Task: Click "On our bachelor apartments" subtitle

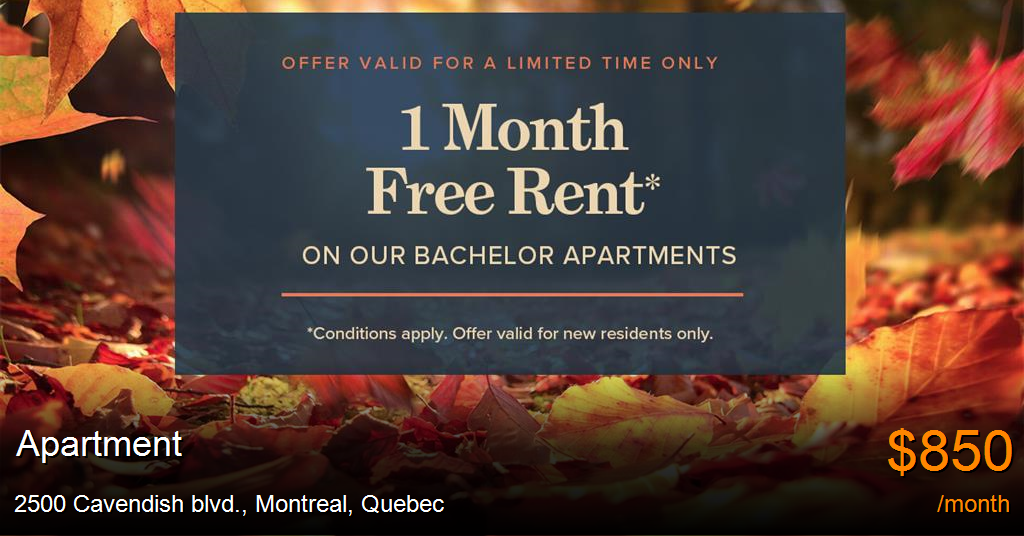Action: pyautogui.click(x=519, y=255)
